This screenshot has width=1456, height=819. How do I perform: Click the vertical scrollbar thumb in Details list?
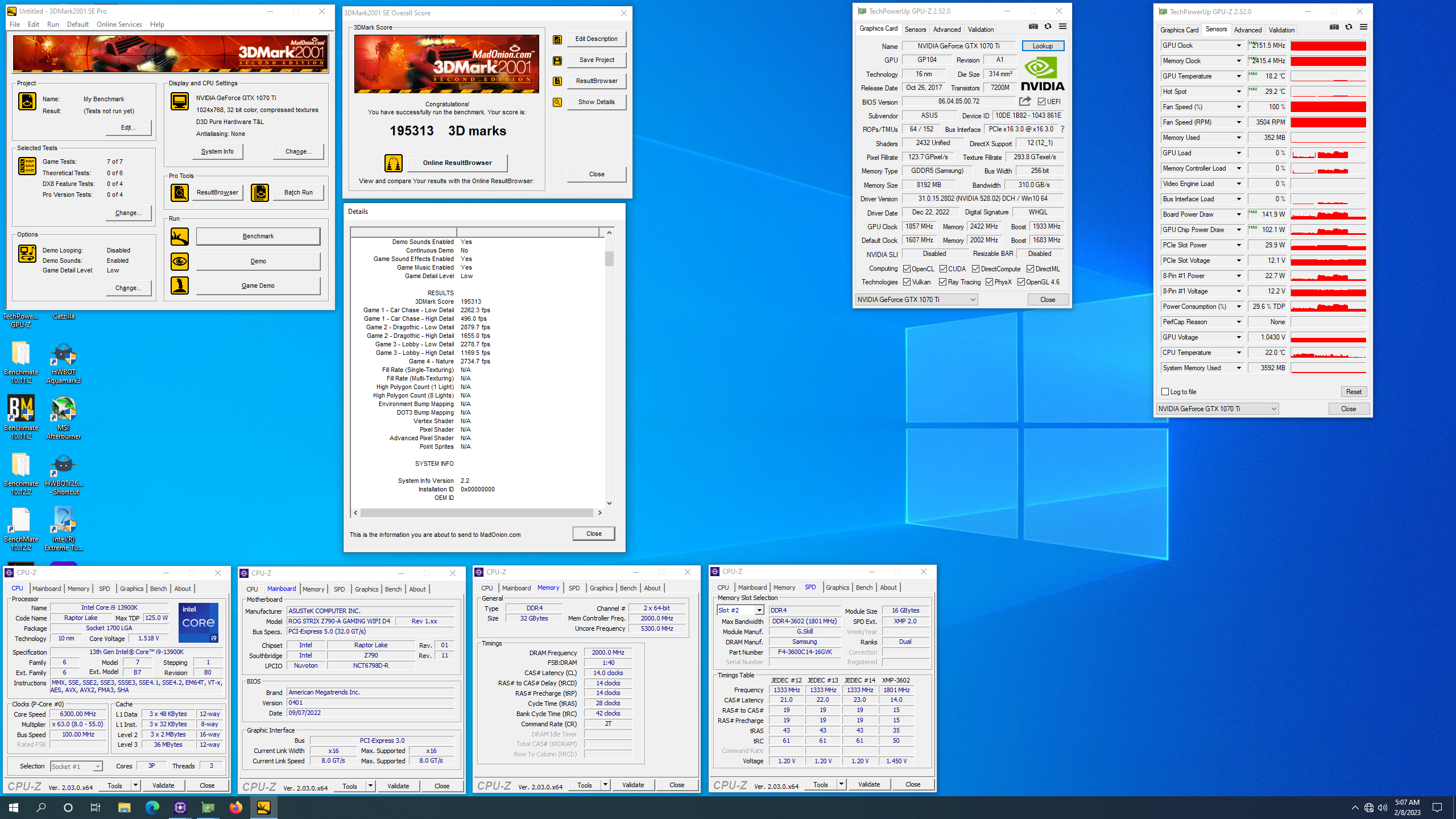tap(609, 259)
